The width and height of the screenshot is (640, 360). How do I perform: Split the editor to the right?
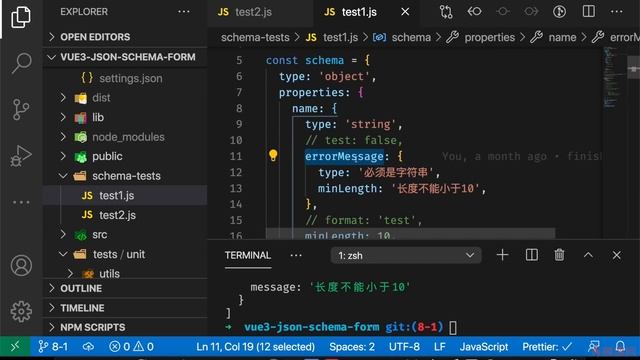(x=589, y=11)
